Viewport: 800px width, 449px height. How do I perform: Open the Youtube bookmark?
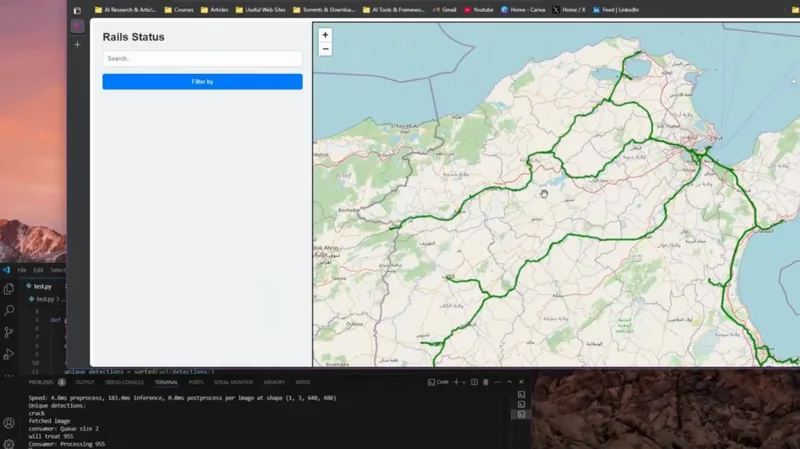[x=479, y=10]
